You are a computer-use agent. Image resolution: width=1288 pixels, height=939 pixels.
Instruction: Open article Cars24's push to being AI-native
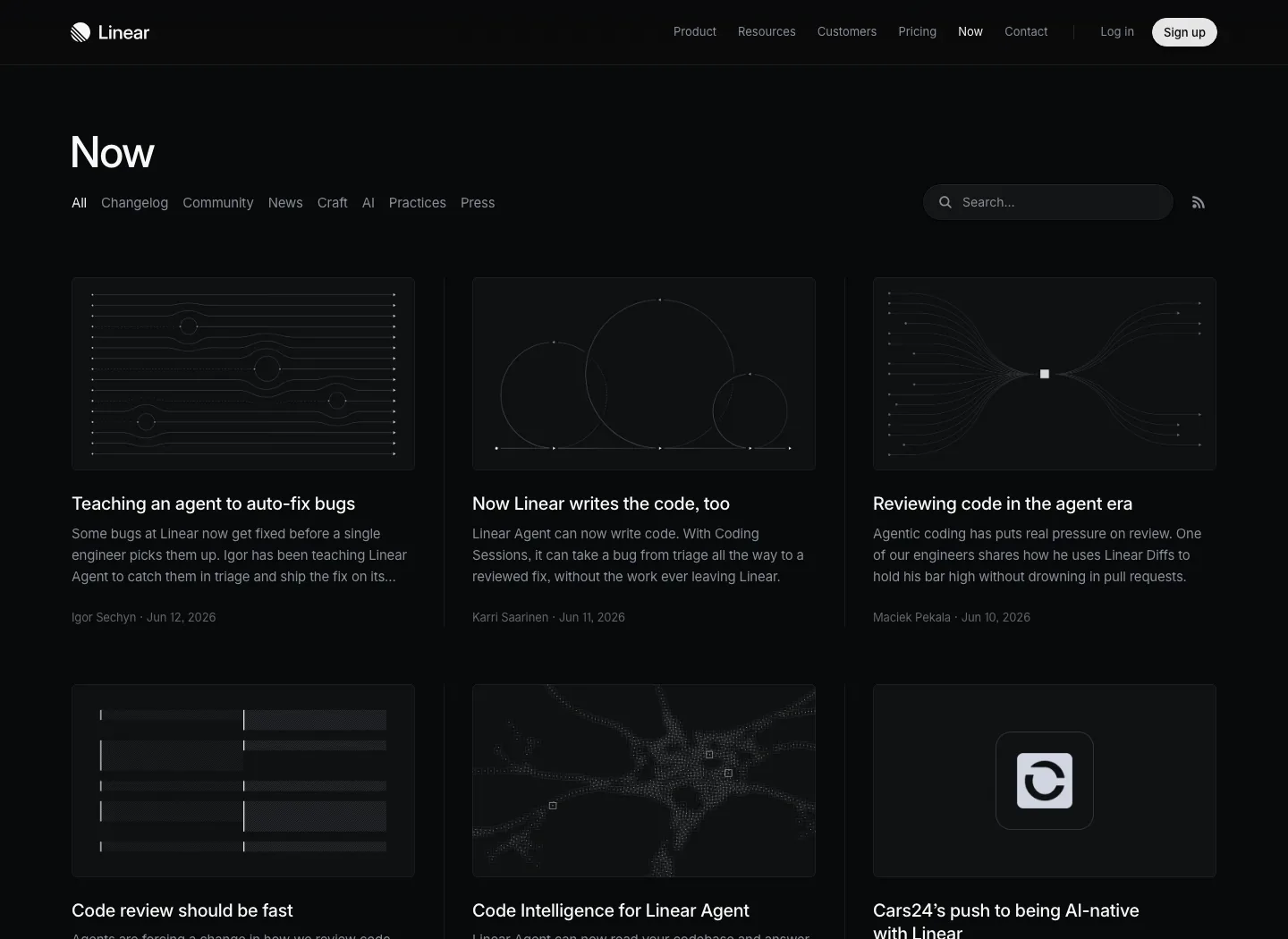1006,919
